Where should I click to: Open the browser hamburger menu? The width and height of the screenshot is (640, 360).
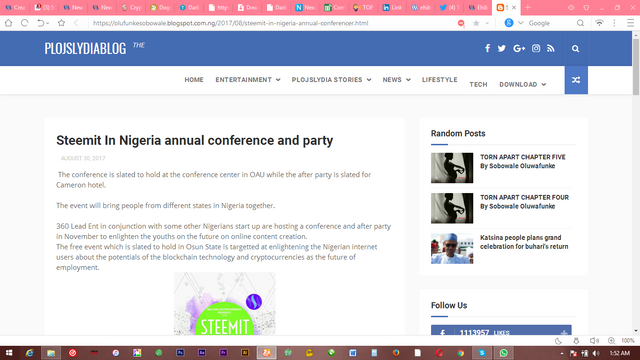(631, 23)
